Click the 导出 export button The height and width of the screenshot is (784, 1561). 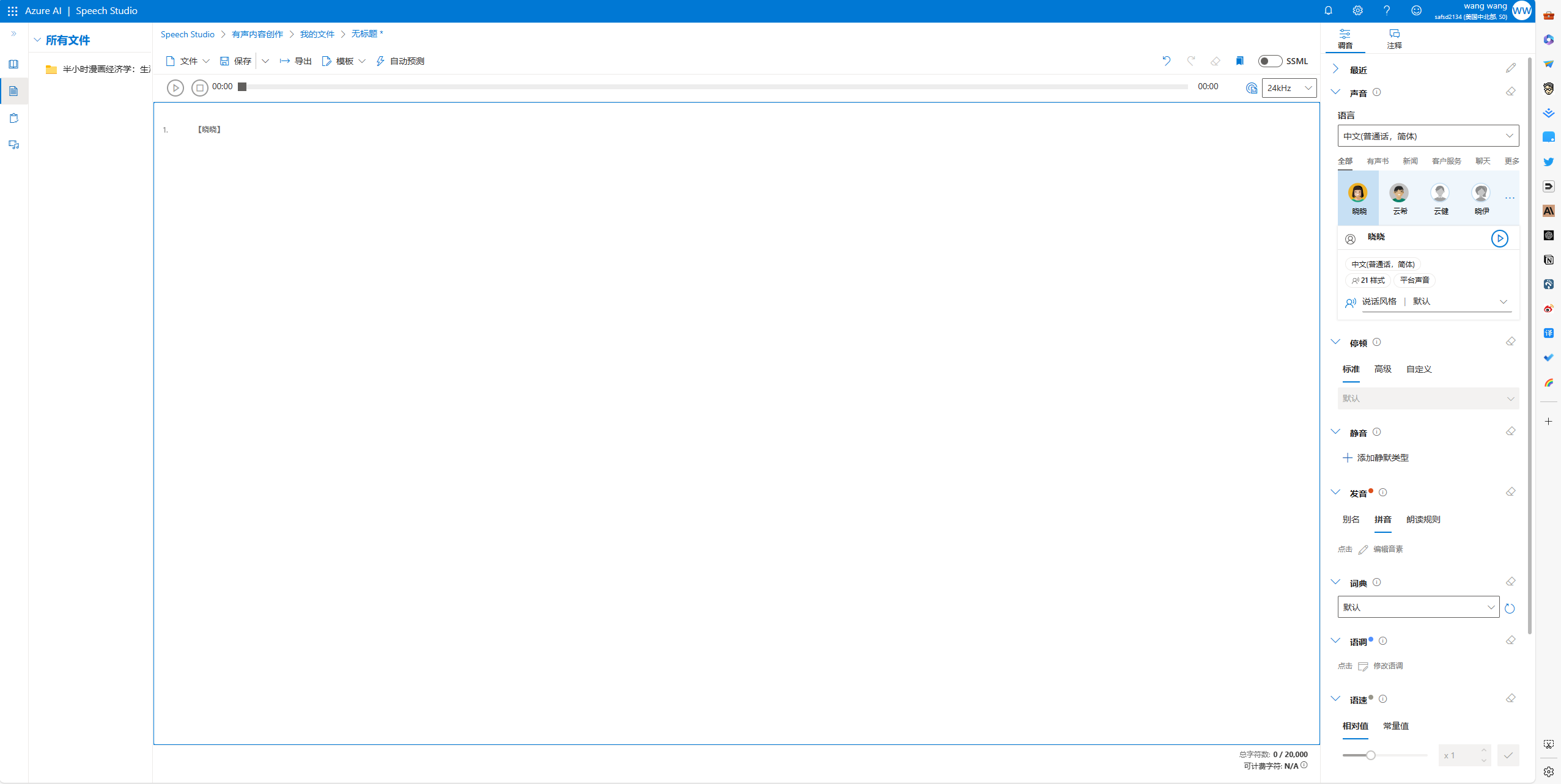296,61
